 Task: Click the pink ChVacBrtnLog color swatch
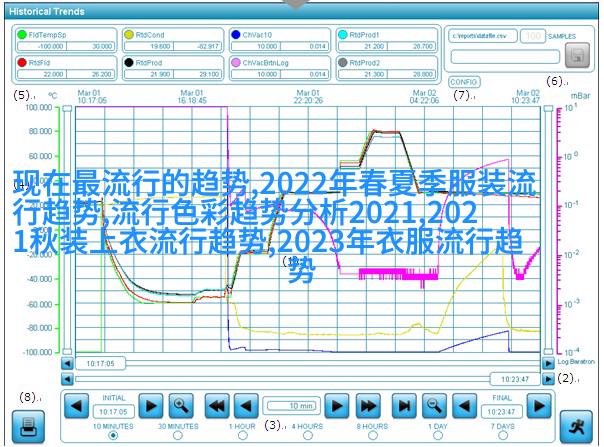click(x=236, y=62)
